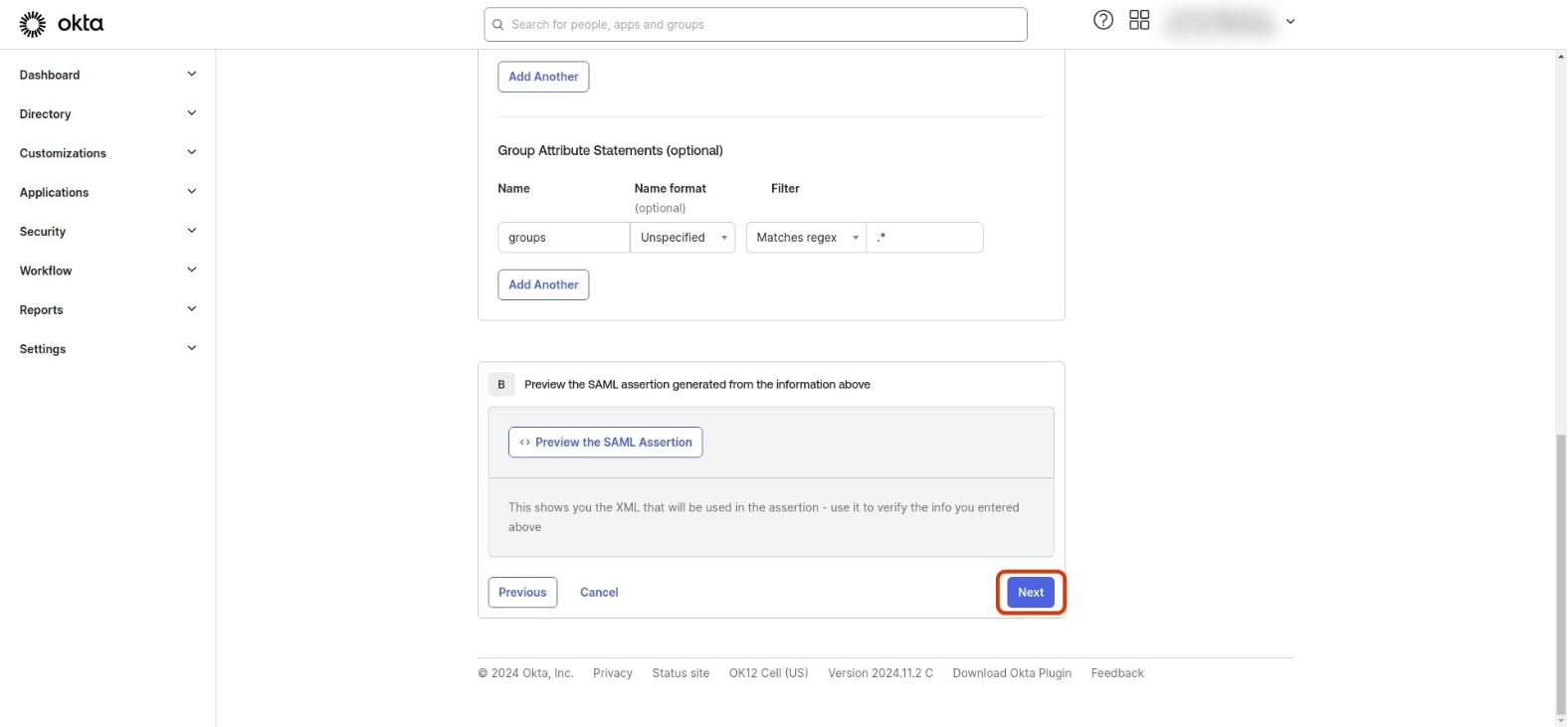Open the Privacy footer link
The image size is (1568, 727).
point(613,673)
